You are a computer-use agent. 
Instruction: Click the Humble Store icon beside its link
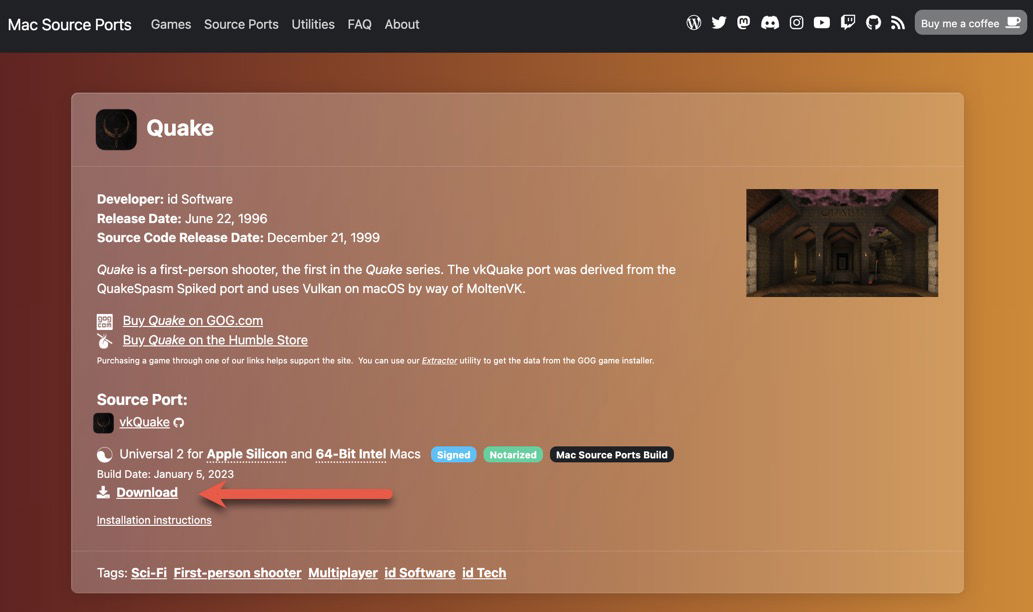[x=103, y=338]
